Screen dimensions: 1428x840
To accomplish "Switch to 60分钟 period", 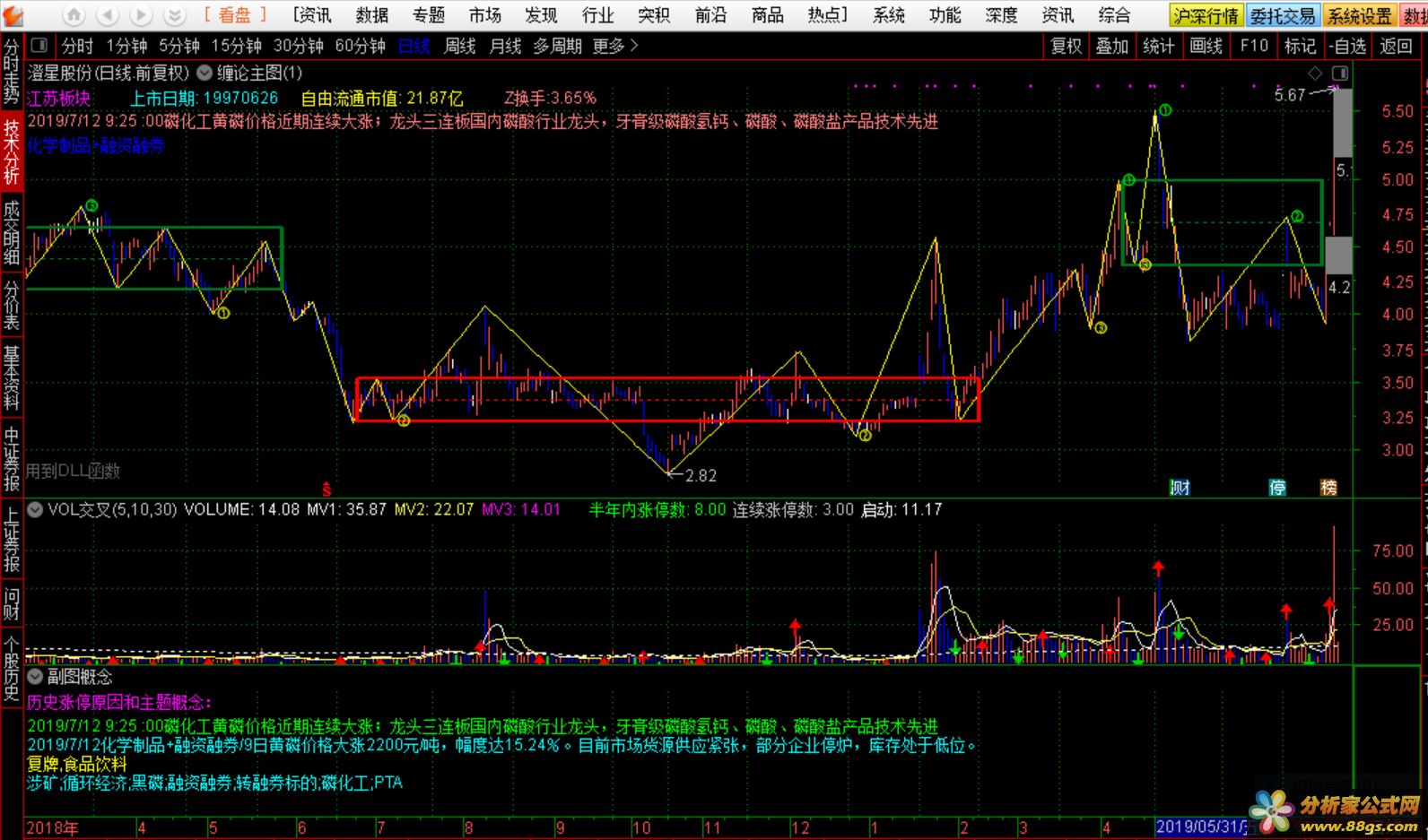I will coord(360,46).
